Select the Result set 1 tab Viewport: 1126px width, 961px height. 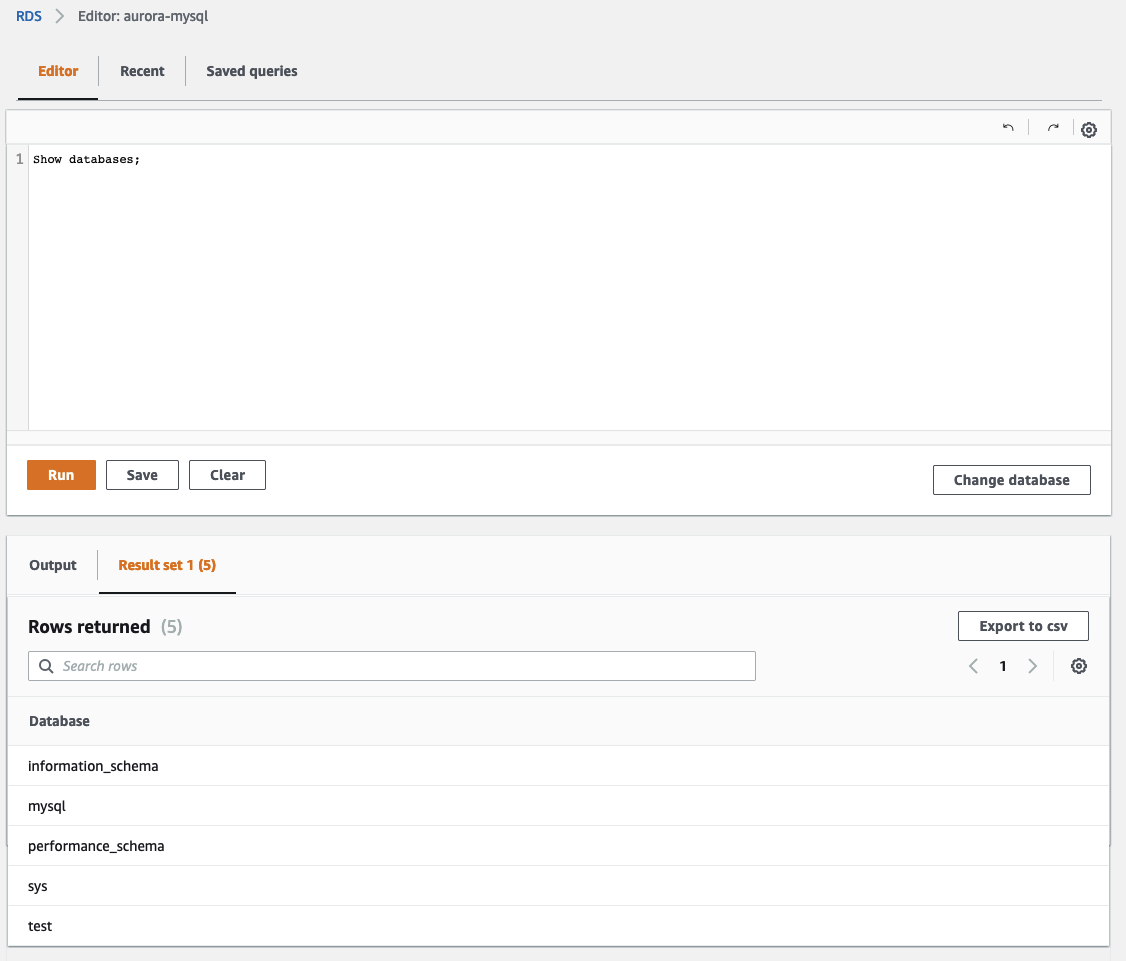coord(167,565)
